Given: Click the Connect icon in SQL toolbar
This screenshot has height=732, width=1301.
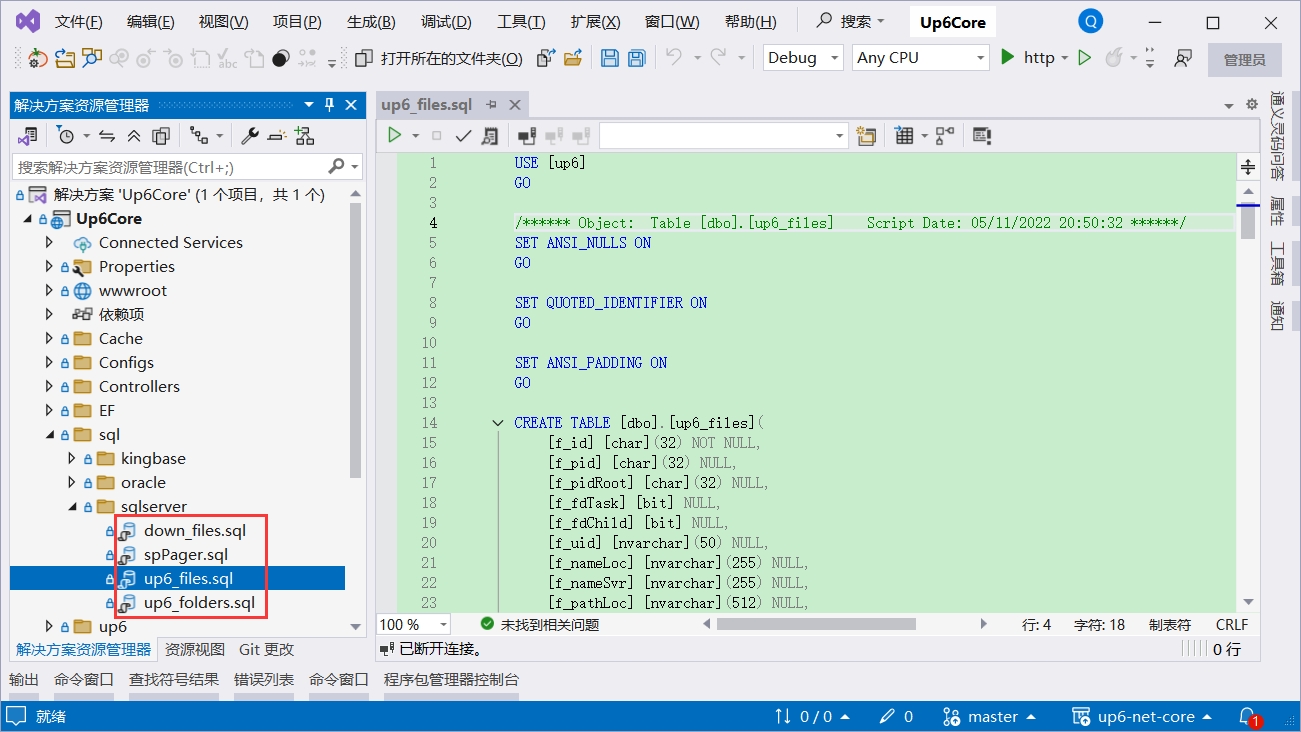Looking at the screenshot, I should 526,135.
